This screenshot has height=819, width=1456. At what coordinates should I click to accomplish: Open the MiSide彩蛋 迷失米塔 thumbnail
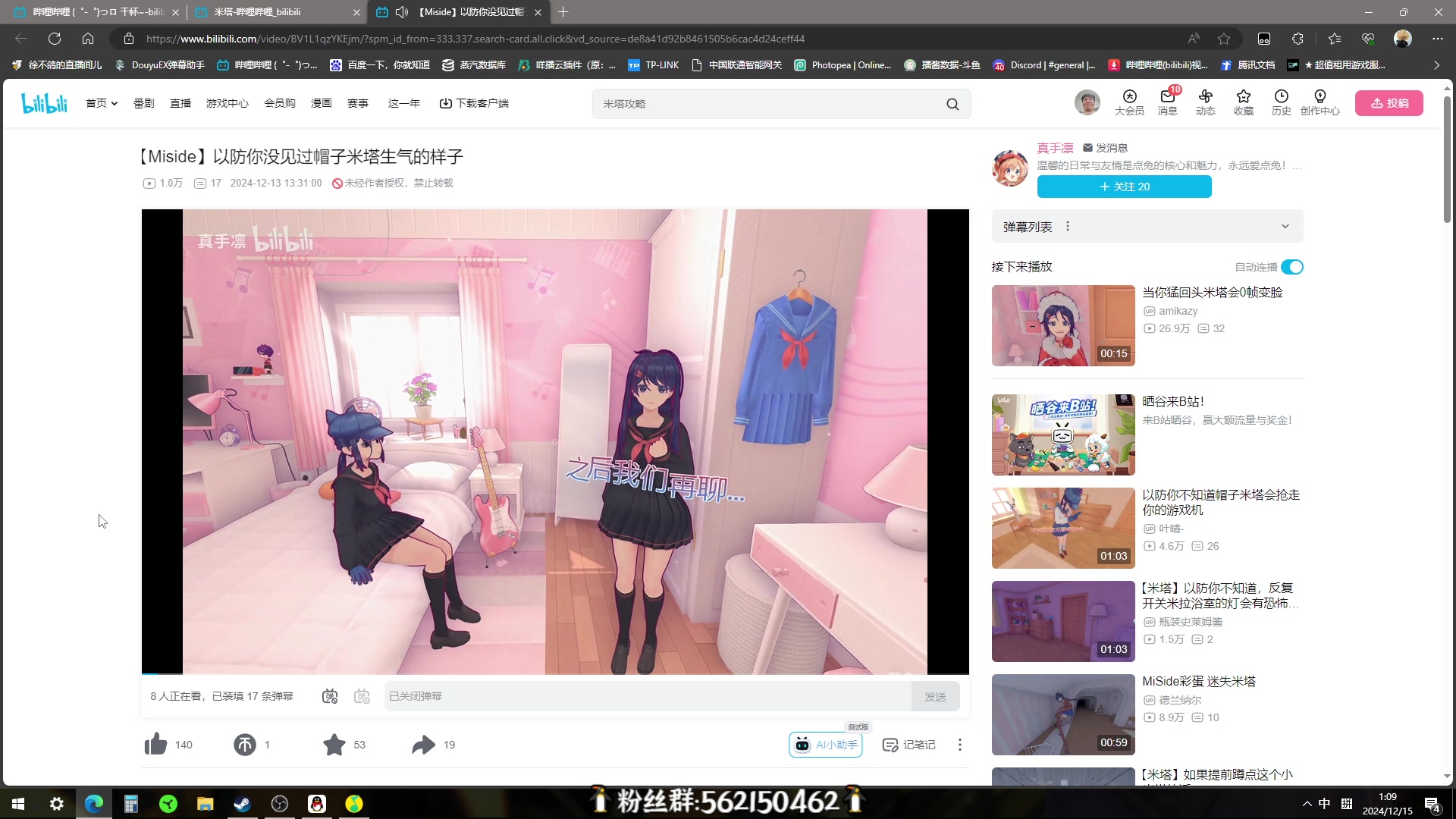[1063, 714]
